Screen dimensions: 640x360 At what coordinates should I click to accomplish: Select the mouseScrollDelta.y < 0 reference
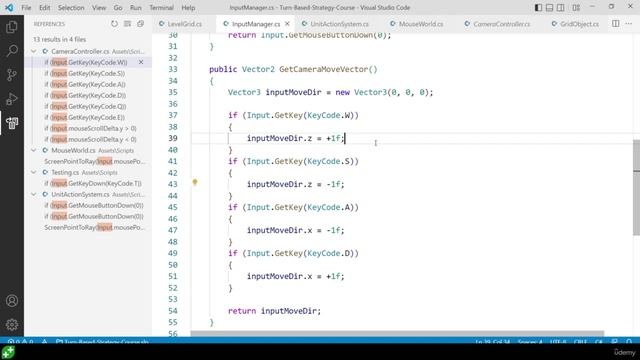pos(90,140)
